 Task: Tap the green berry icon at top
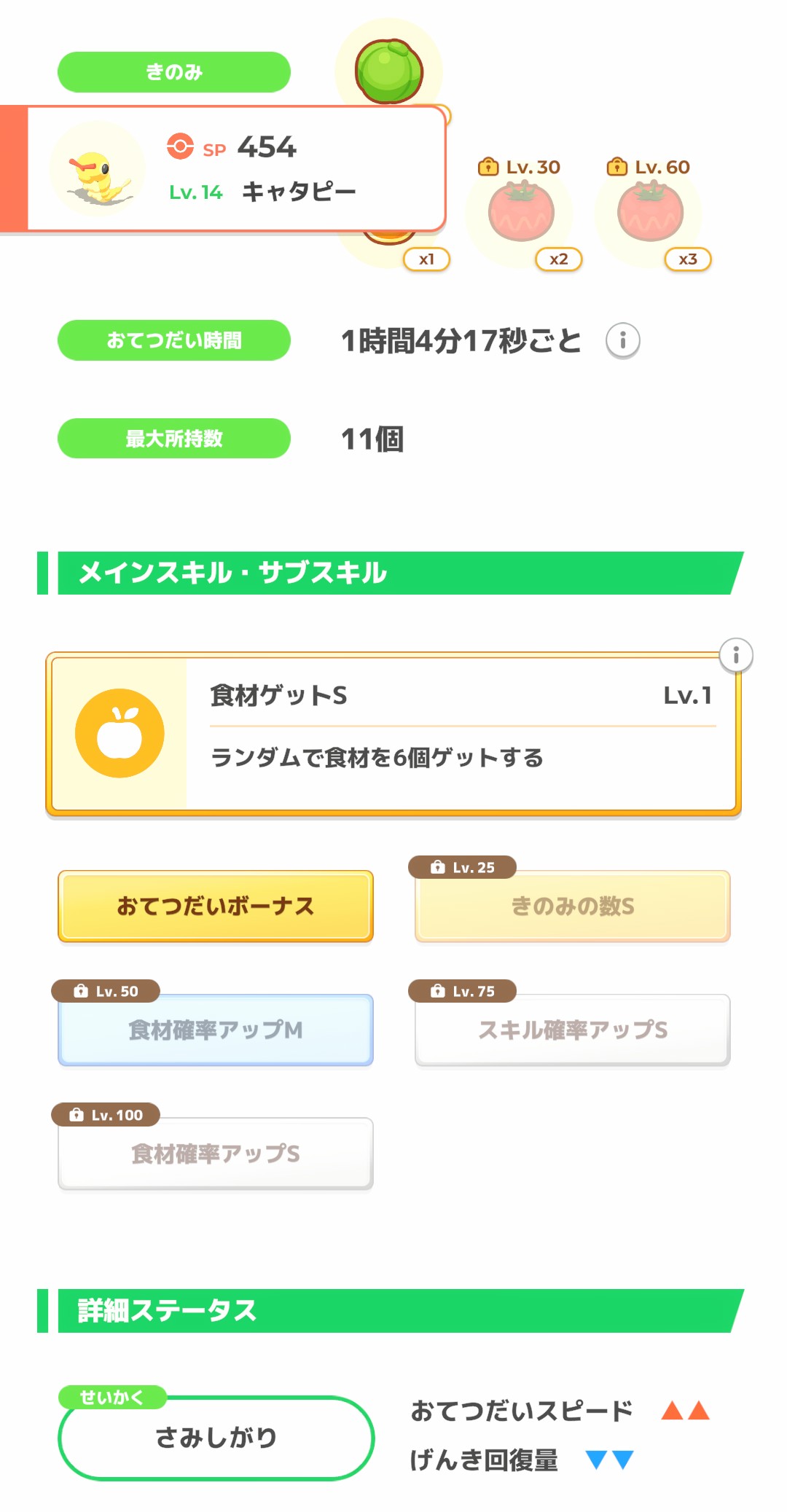pyautogui.click(x=388, y=71)
